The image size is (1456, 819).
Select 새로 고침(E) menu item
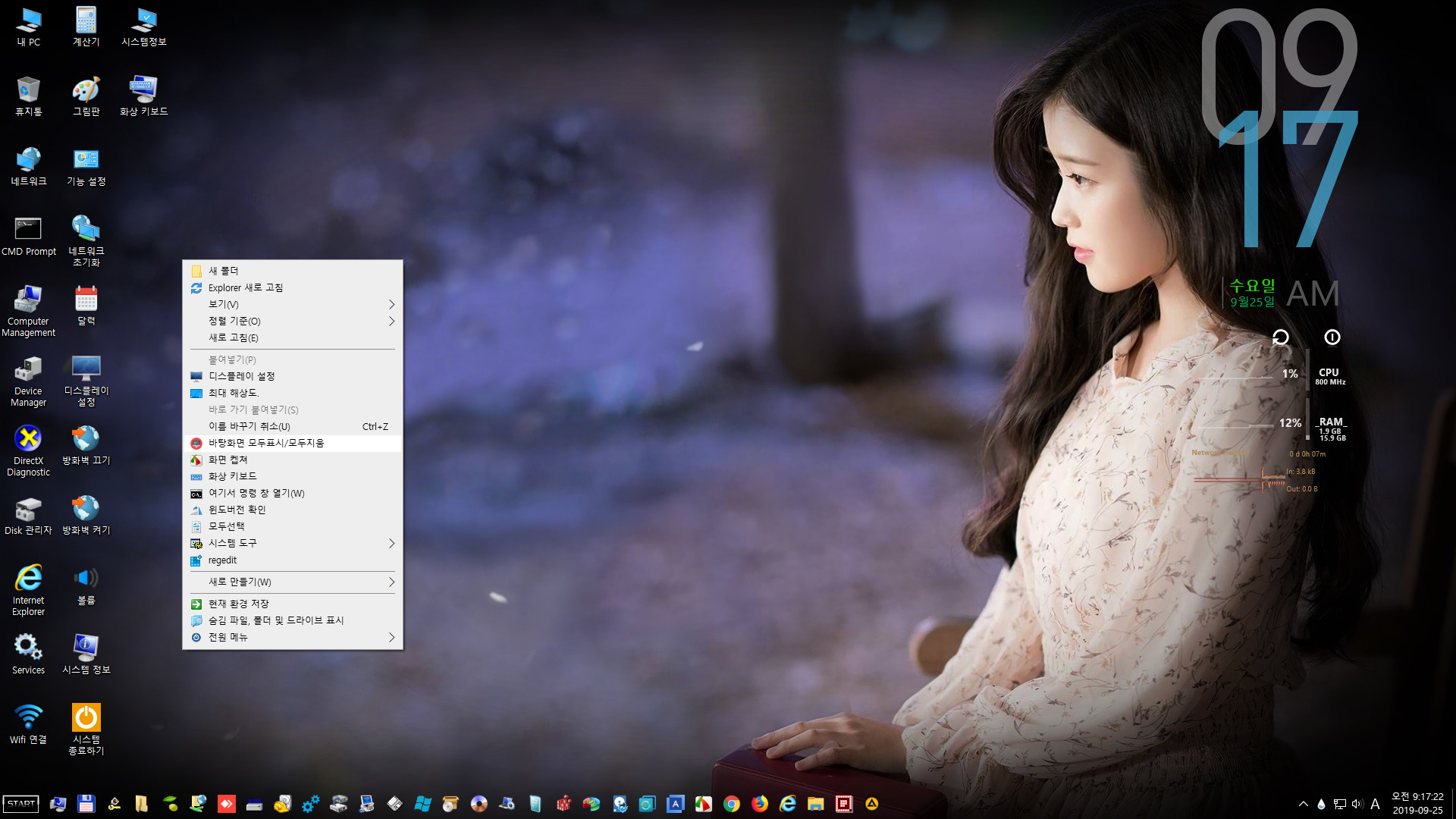[x=293, y=337]
